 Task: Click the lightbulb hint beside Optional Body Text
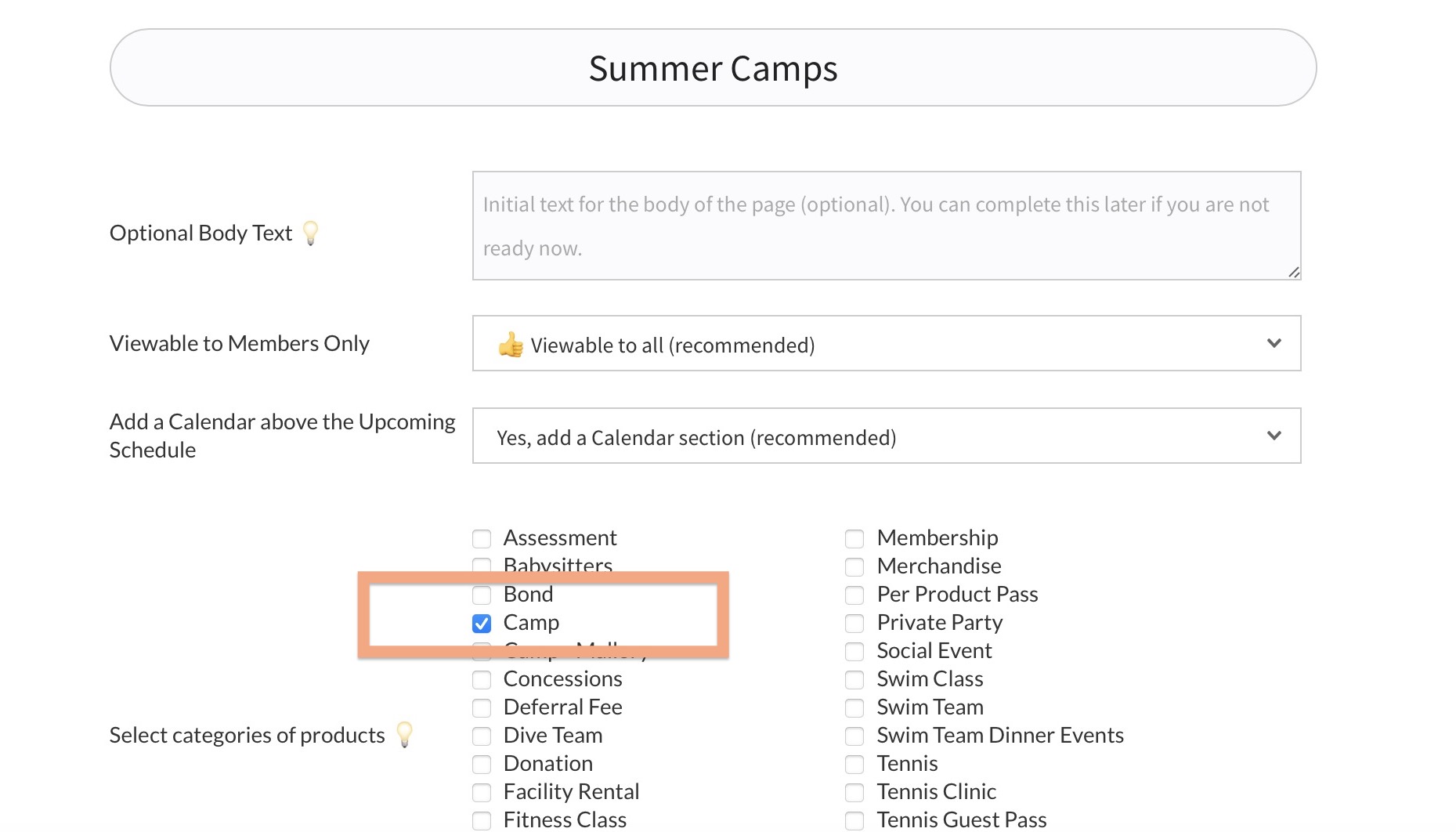(311, 233)
